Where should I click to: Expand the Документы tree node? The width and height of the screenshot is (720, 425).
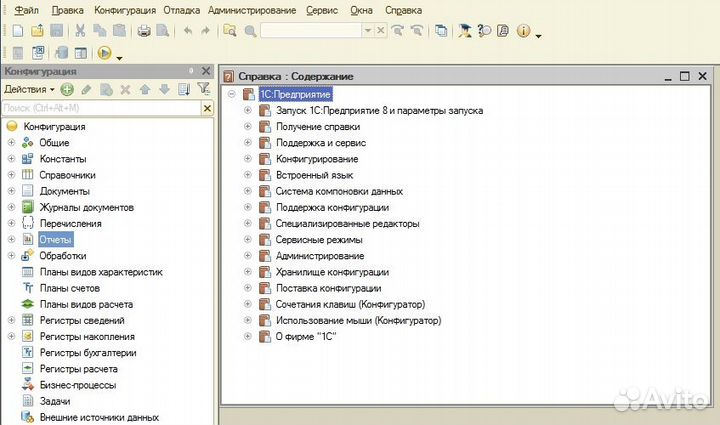pos(12,191)
